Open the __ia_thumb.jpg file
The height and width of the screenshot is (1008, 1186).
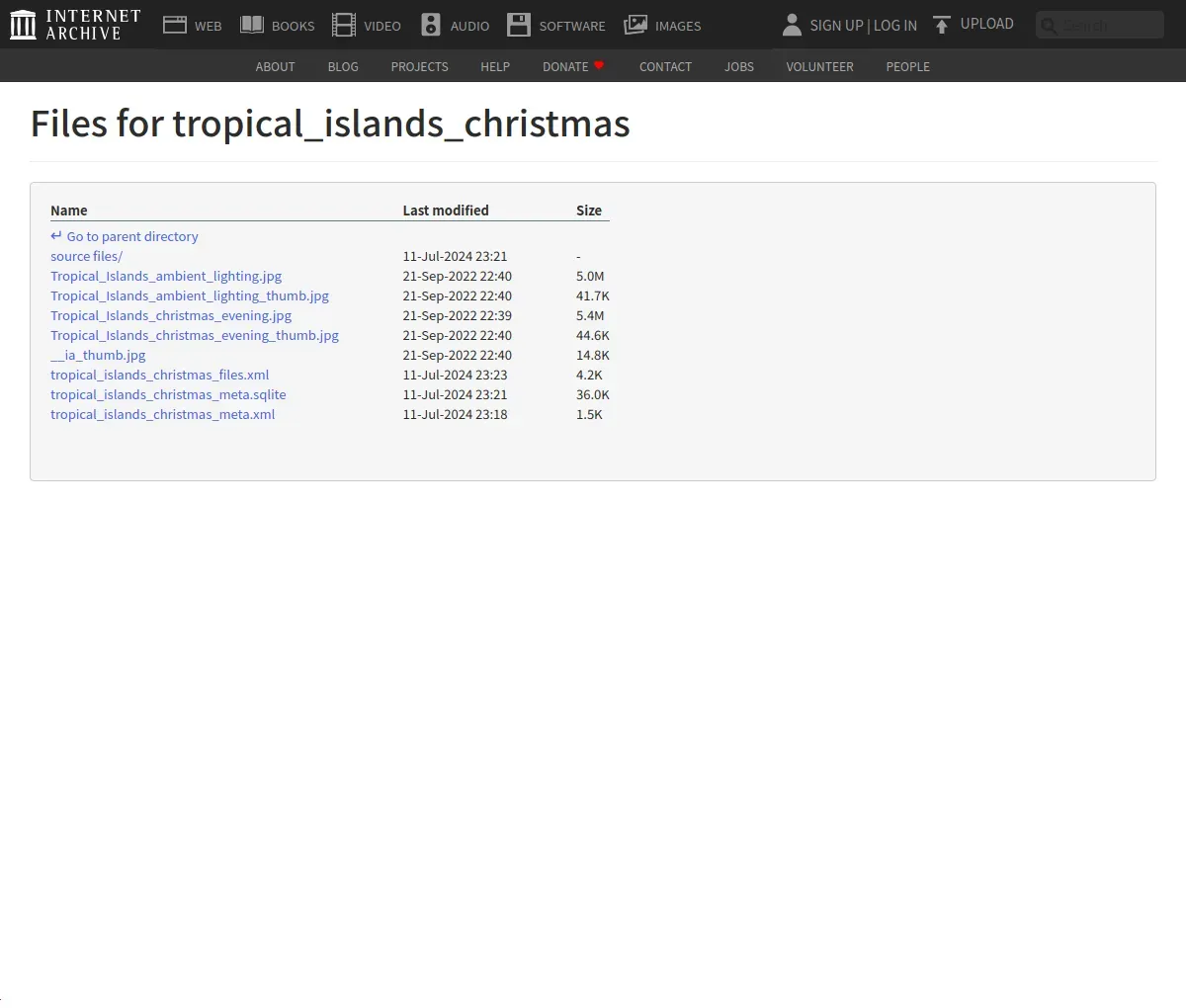pos(98,355)
